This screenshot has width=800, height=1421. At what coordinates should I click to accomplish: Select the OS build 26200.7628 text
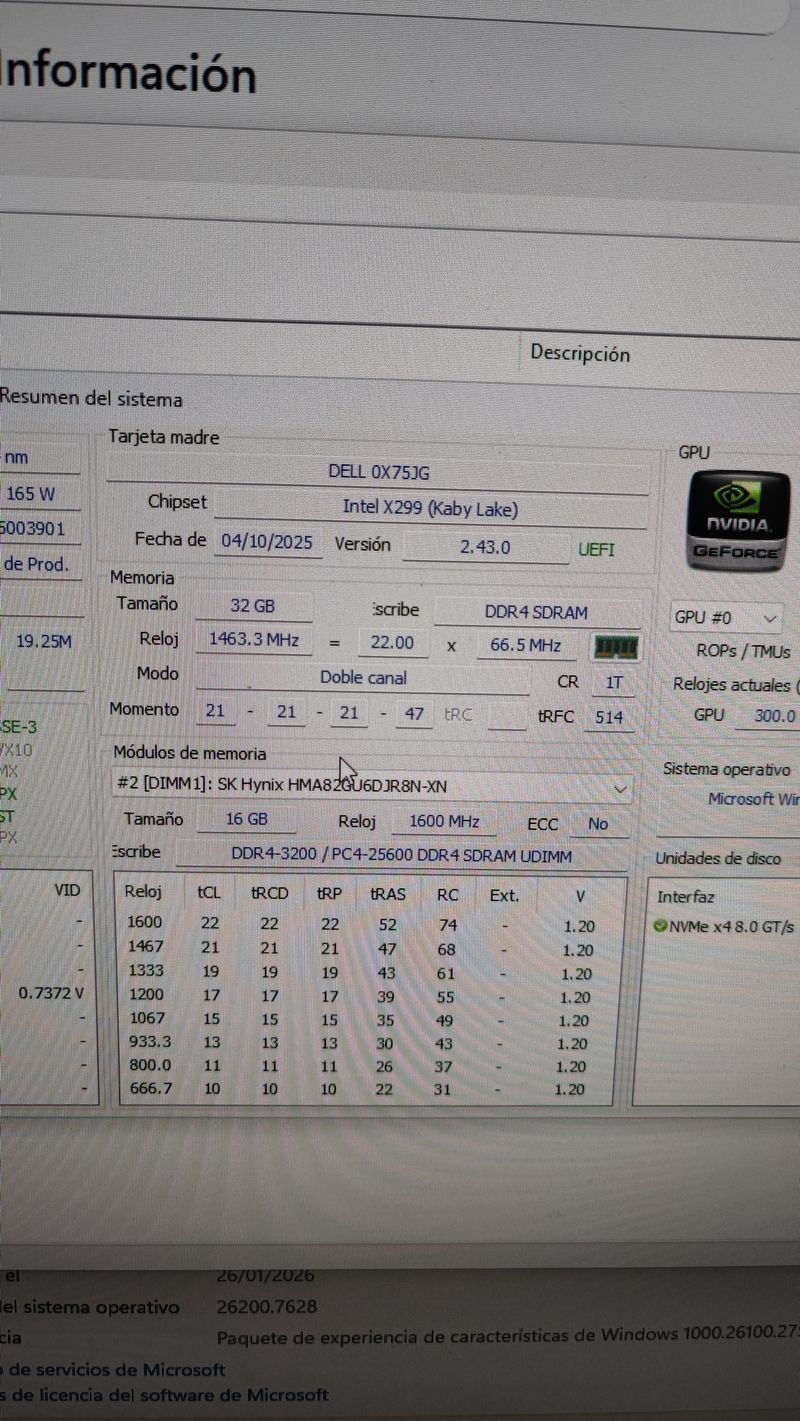click(267, 1306)
